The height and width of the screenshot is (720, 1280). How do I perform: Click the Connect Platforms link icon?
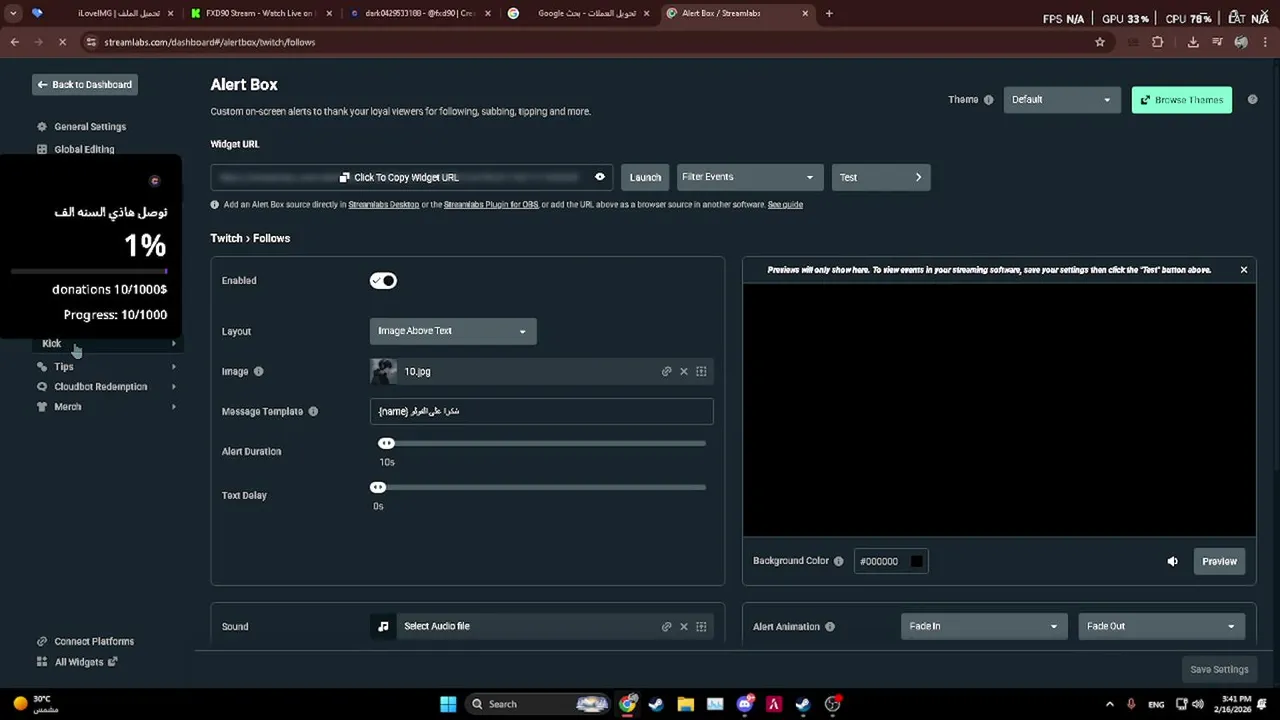42,641
